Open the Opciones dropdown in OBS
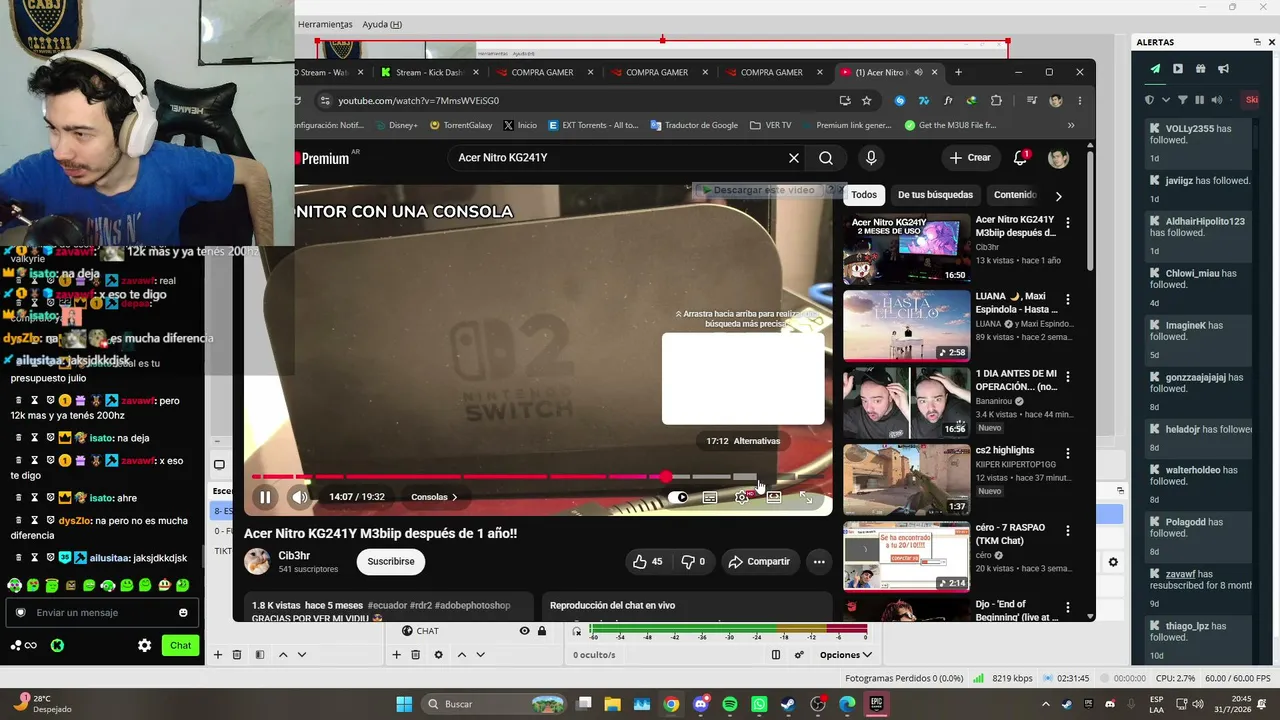This screenshot has height=720, width=1280. click(845, 655)
